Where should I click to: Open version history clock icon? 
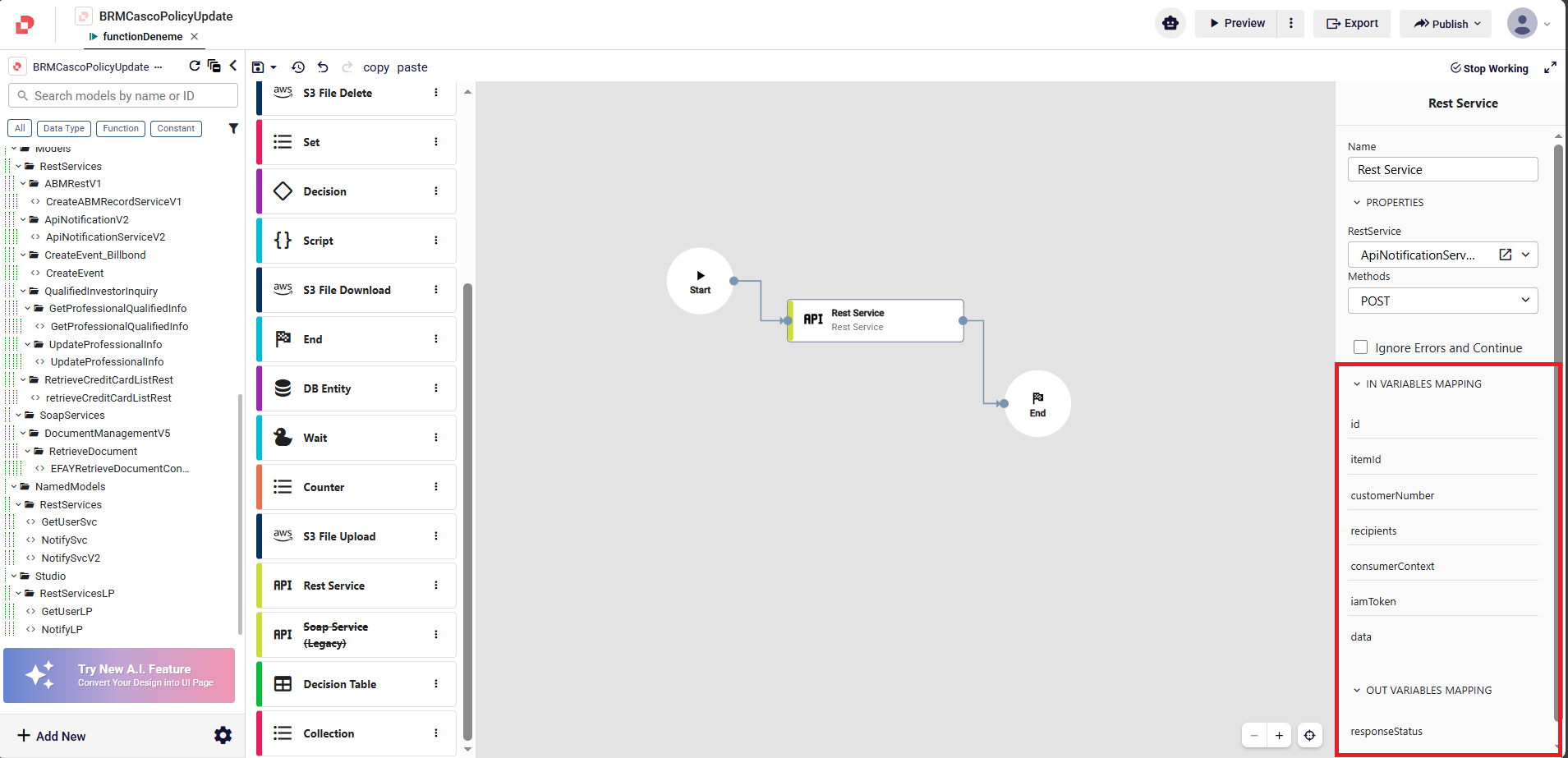coord(298,67)
